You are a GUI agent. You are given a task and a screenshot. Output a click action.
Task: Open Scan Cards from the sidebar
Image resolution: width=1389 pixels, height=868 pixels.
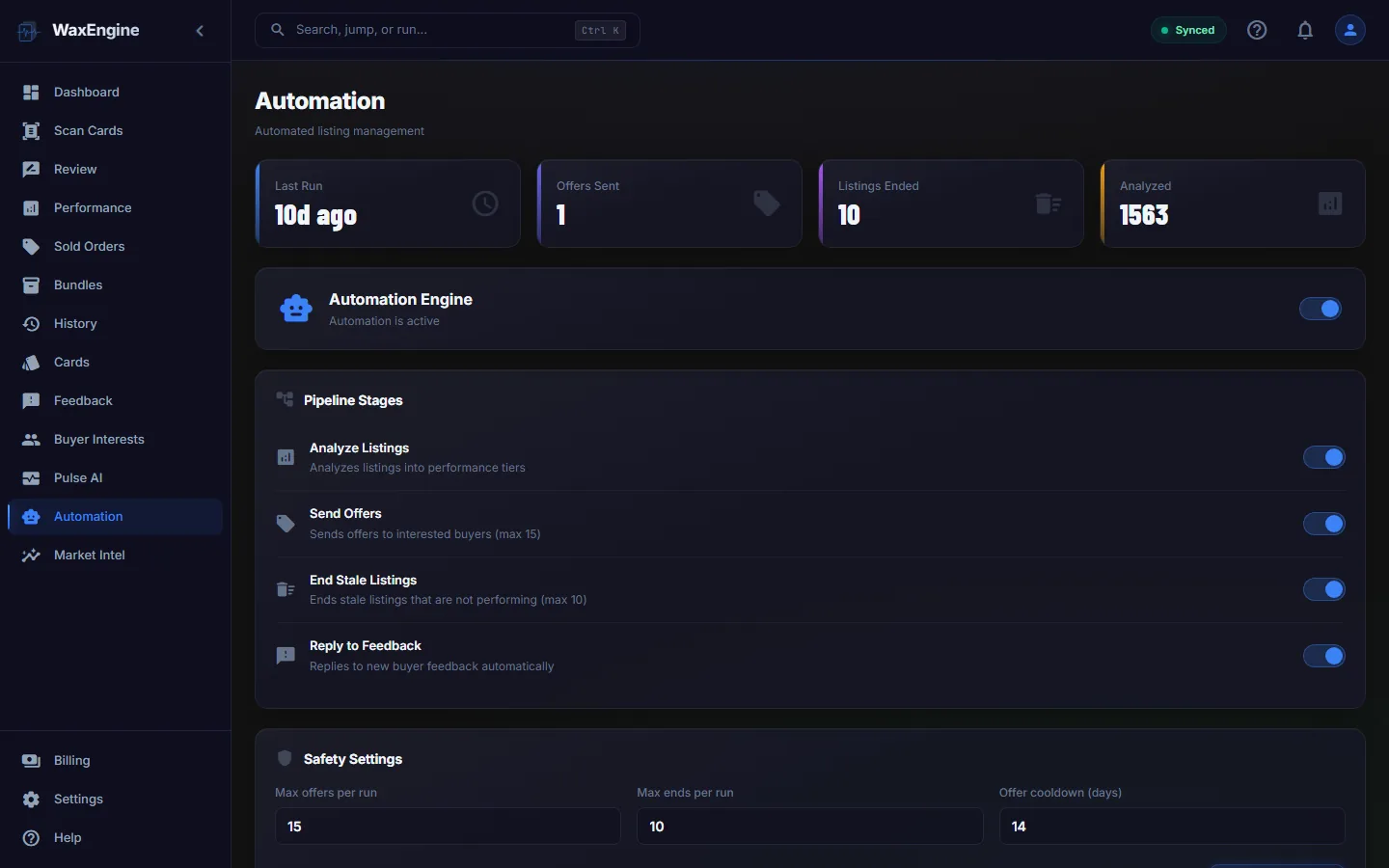(115, 131)
